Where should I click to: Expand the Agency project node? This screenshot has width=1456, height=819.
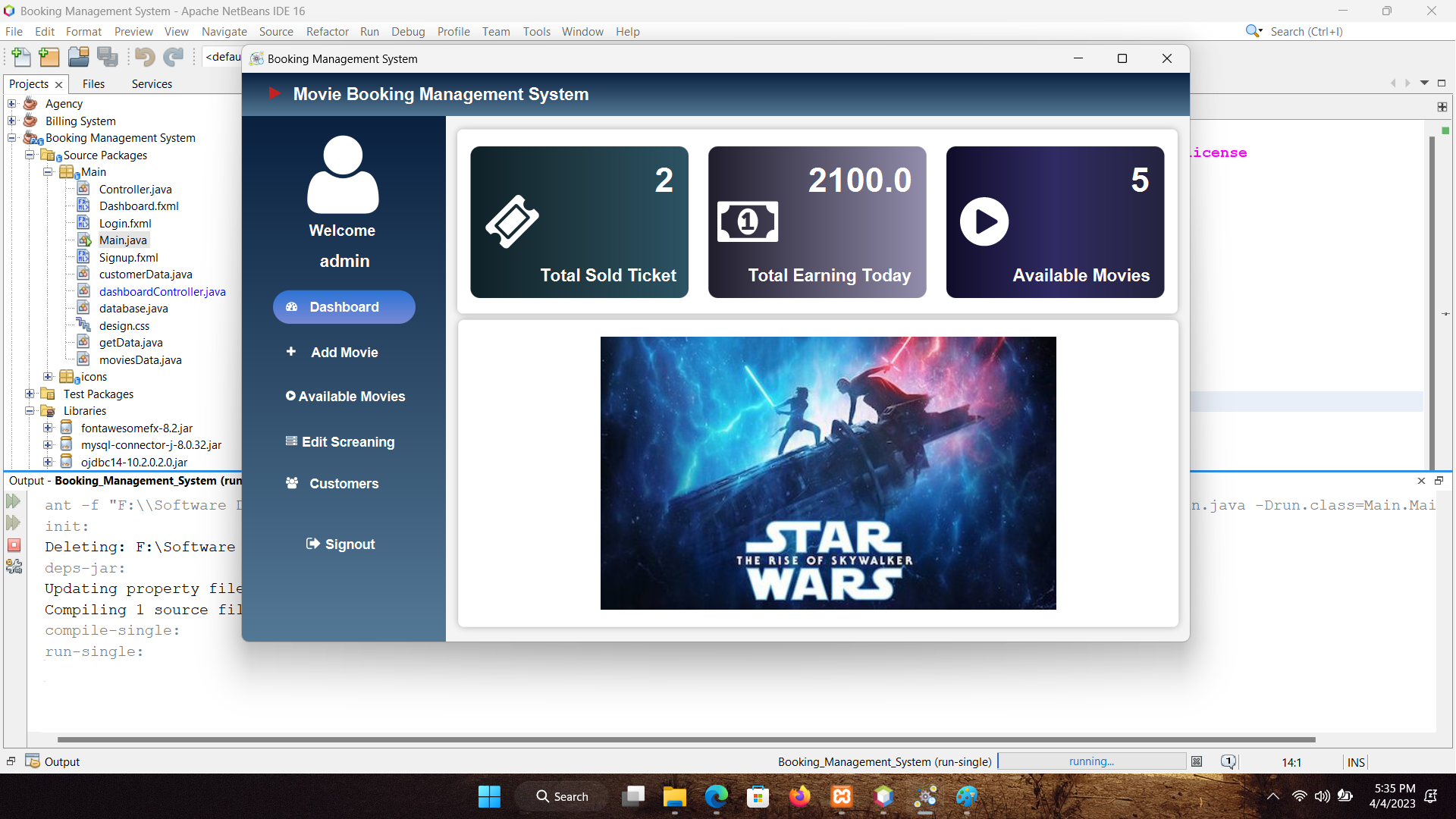point(12,104)
